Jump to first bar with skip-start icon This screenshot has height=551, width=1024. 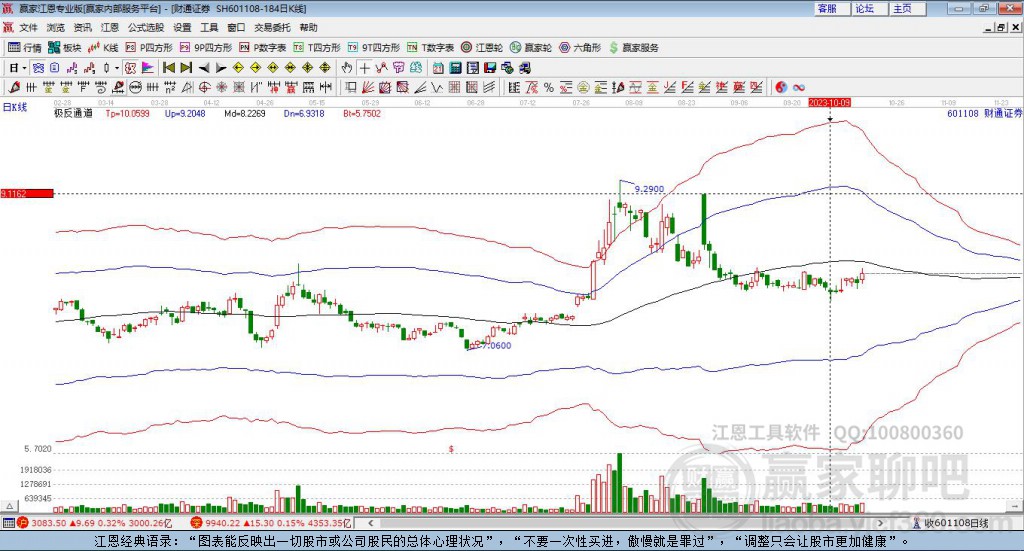168,68
